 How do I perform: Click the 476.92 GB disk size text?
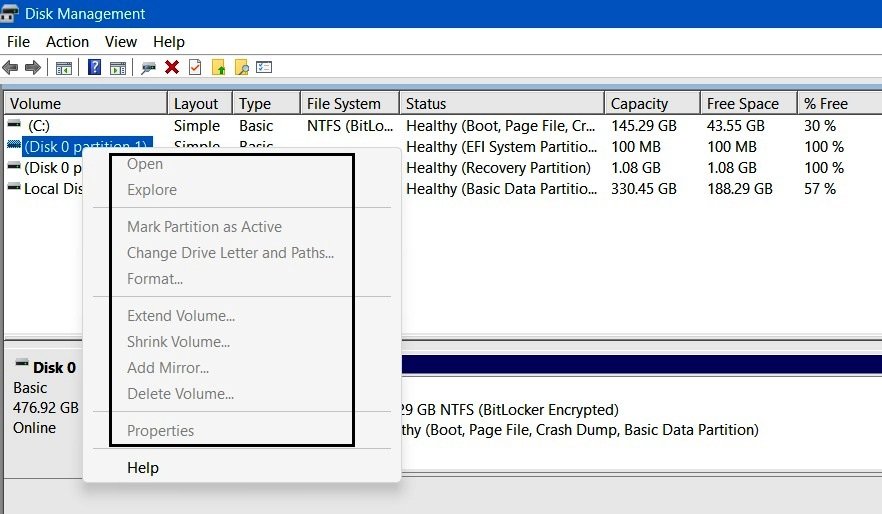tap(46, 407)
